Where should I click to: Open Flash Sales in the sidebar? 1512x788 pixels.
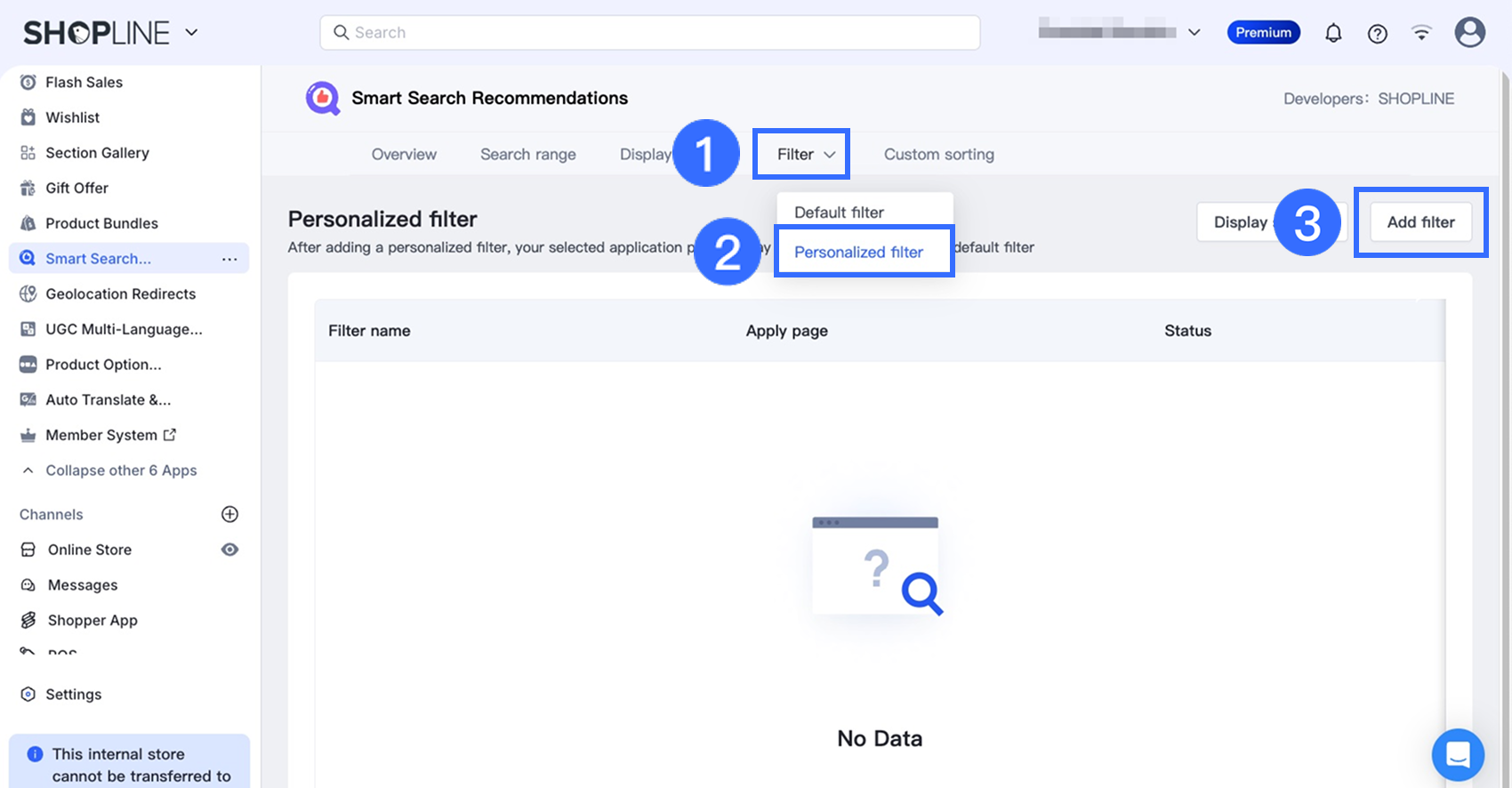click(84, 83)
